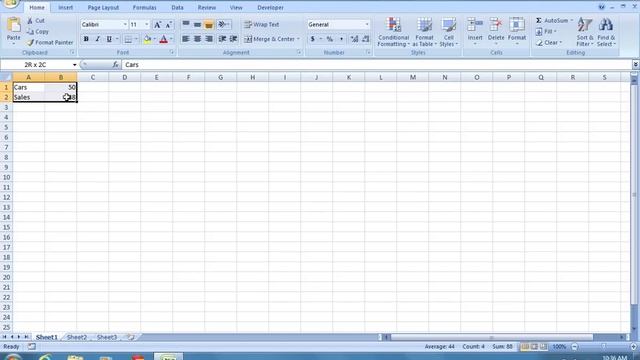Open the font size dropdown
The height and width of the screenshot is (360, 640).
[147, 24]
